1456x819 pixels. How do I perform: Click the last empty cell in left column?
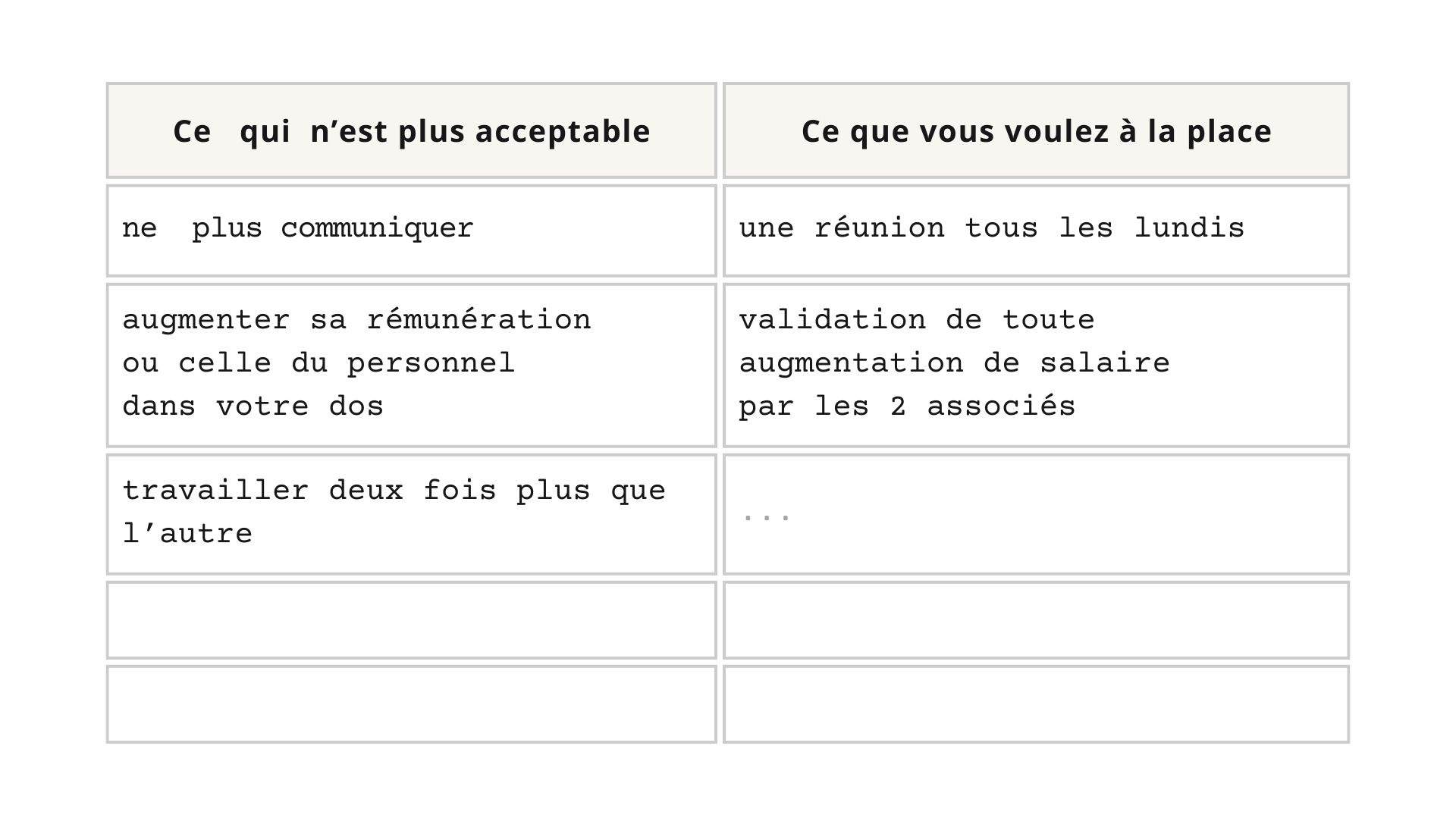tap(412, 704)
